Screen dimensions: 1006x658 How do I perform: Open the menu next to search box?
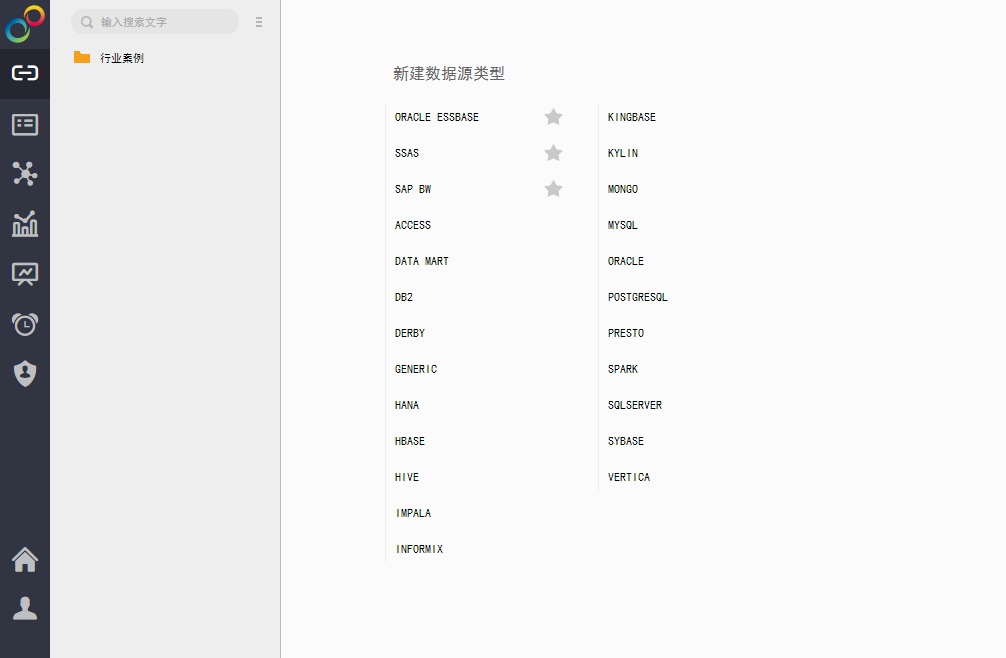[x=259, y=22]
